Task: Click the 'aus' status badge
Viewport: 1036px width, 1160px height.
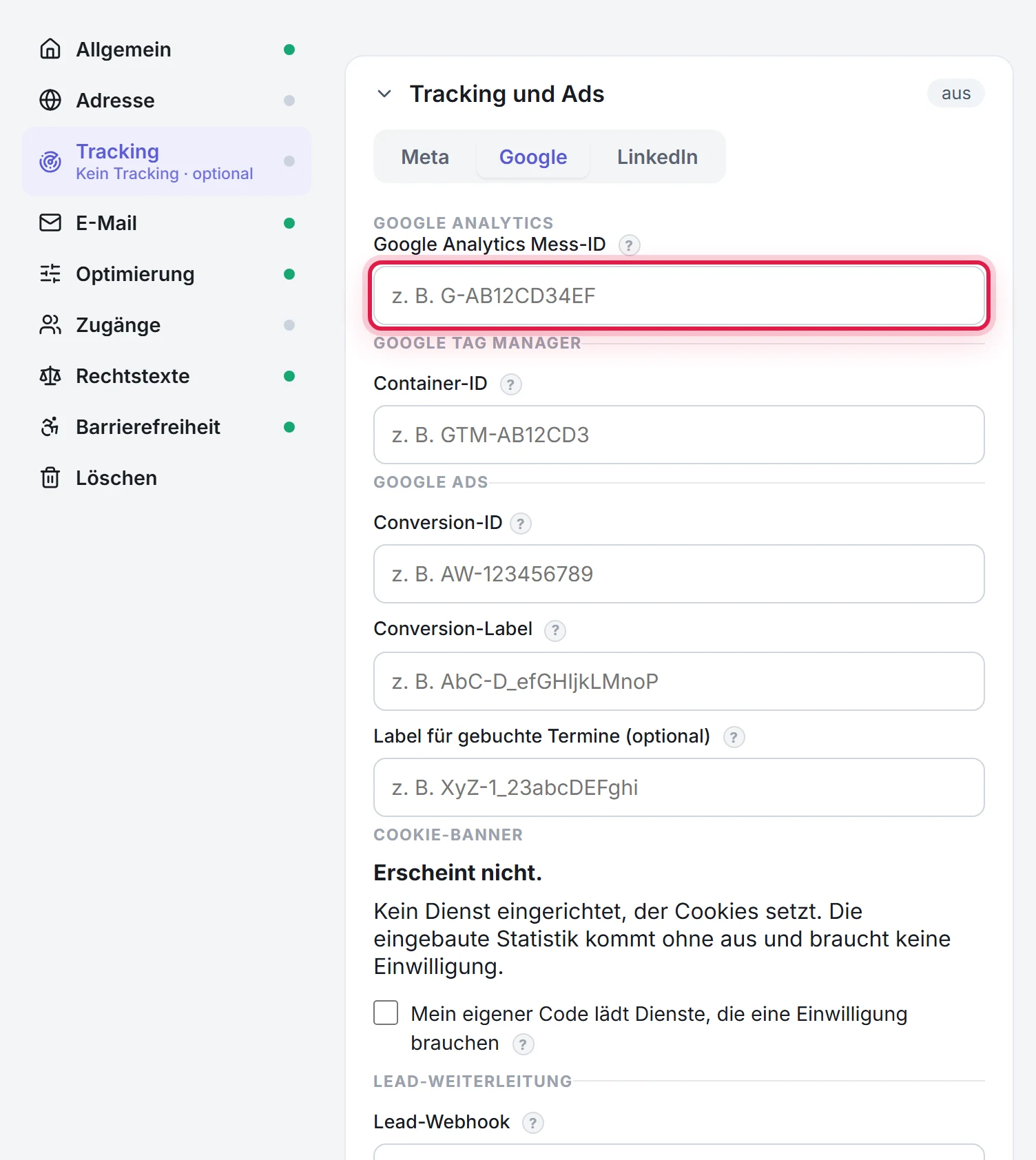Action: pyautogui.click(x=955, y=94)
